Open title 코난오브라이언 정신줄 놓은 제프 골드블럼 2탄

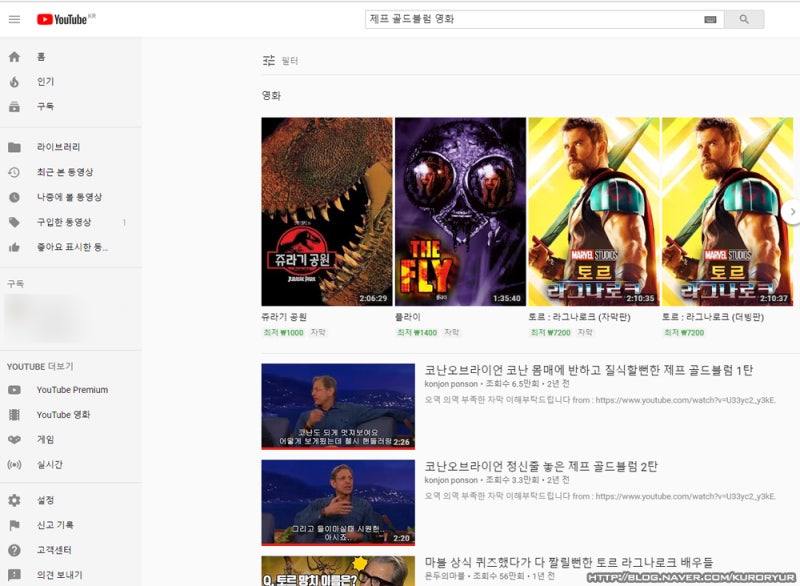pos(541,466)
